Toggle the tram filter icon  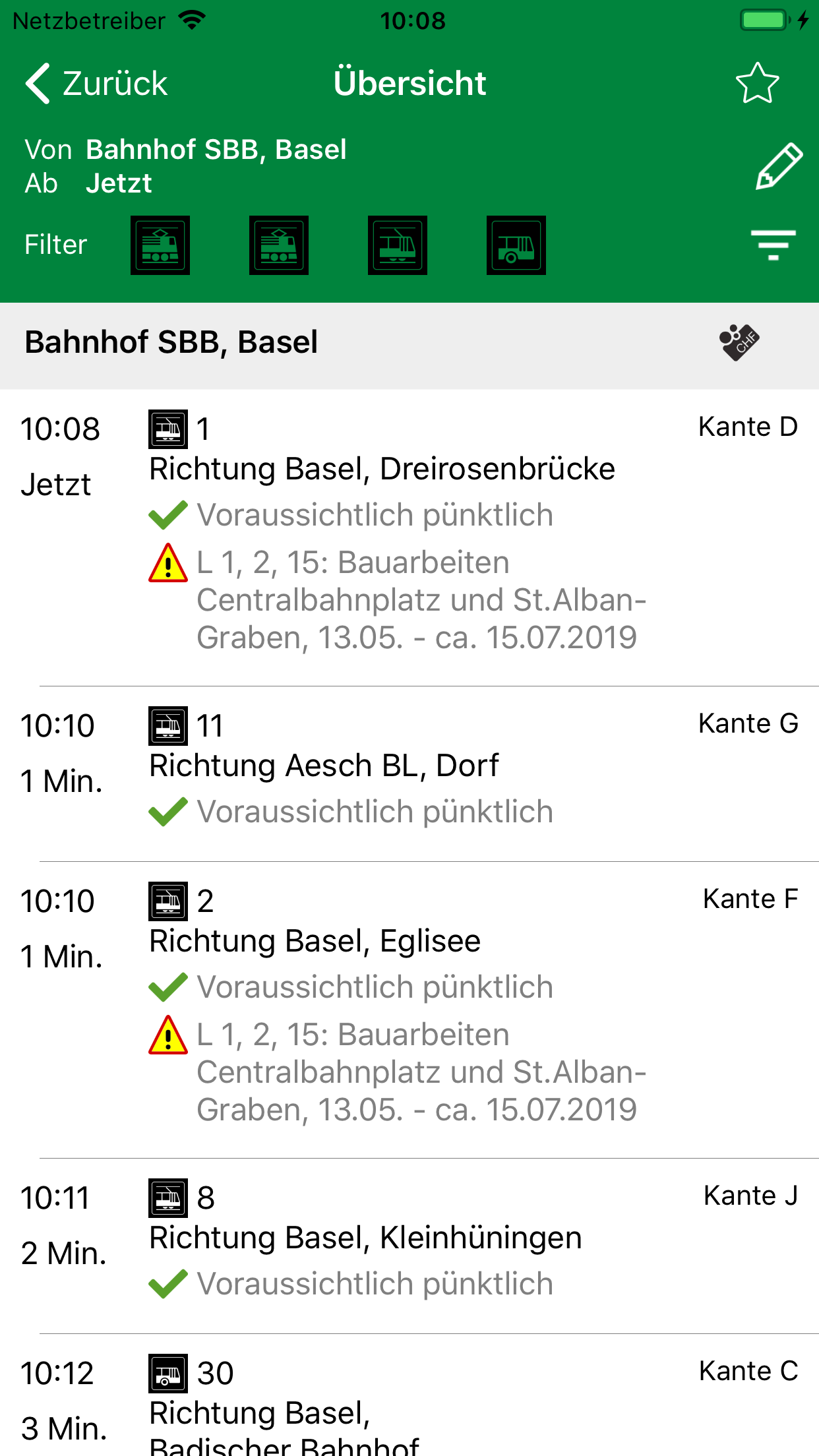[398, 245]
